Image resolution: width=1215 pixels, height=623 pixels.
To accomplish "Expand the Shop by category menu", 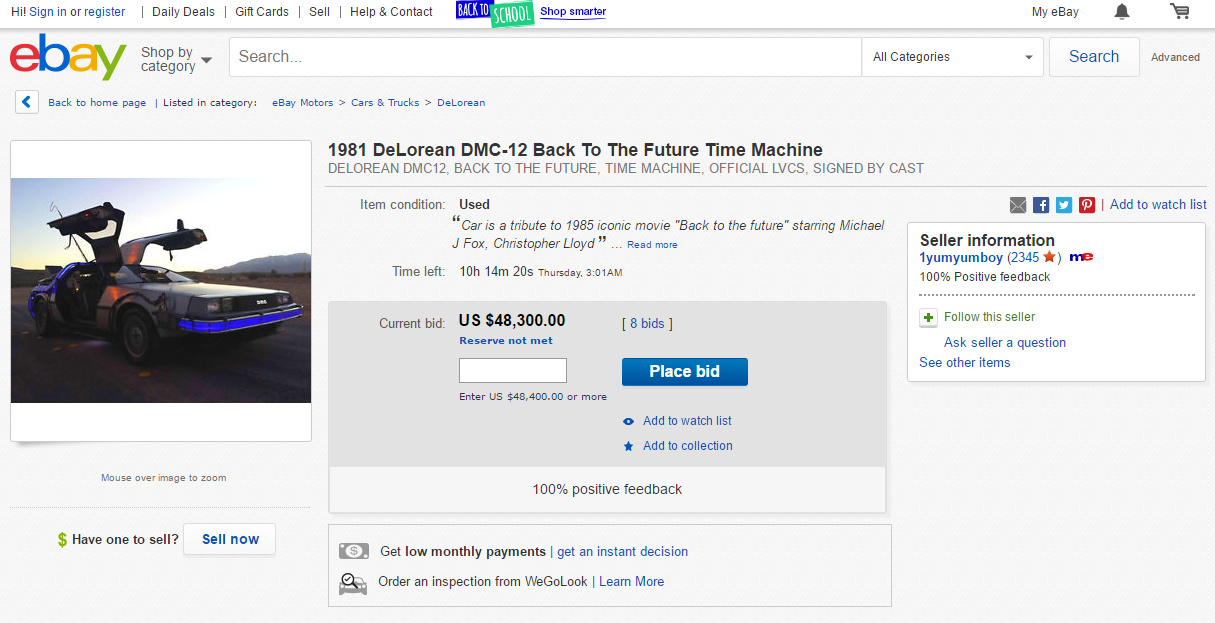I will [x=176, y=59].
